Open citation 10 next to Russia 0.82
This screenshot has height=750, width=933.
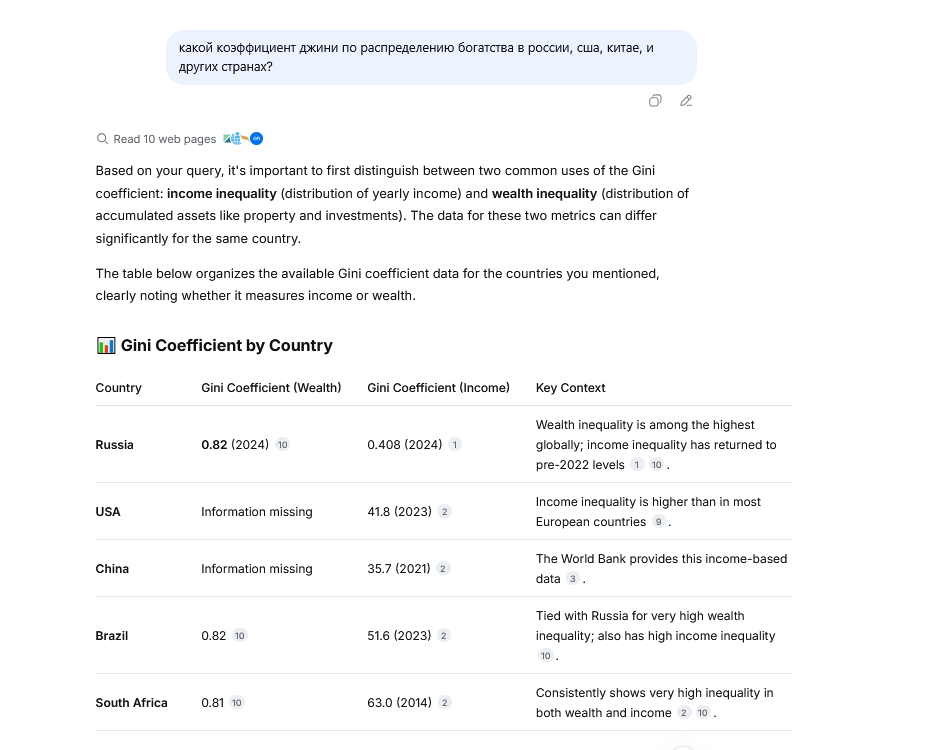coord(283,445)
